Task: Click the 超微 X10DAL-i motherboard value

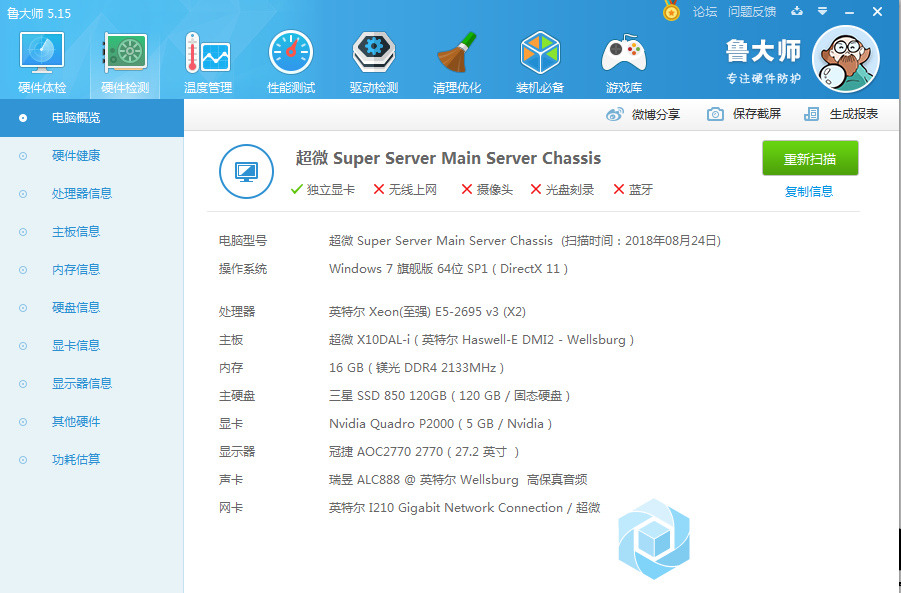Action: [x=481, y=340]
